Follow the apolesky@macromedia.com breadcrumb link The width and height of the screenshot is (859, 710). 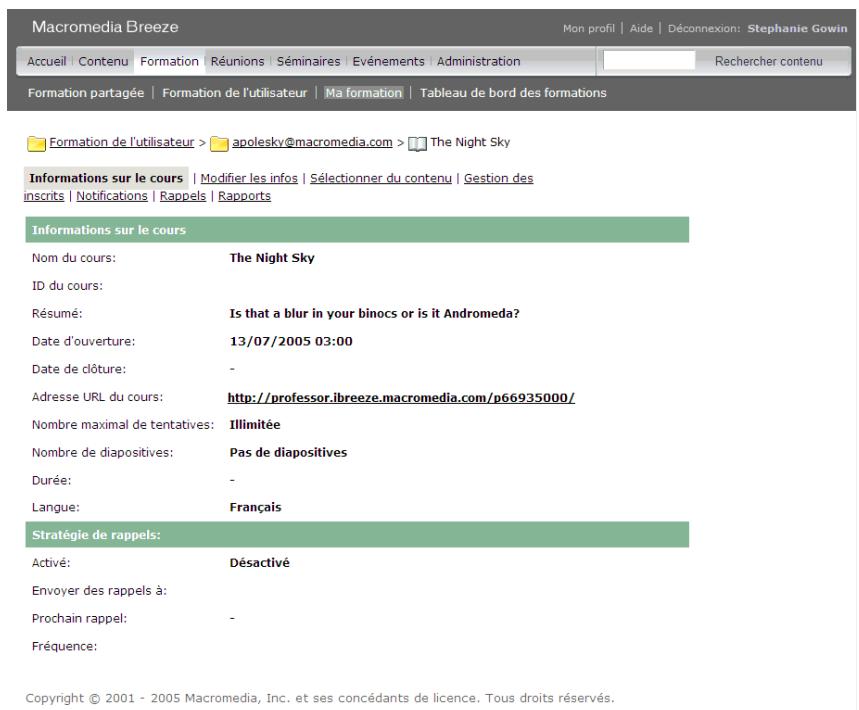coord(312,142)
